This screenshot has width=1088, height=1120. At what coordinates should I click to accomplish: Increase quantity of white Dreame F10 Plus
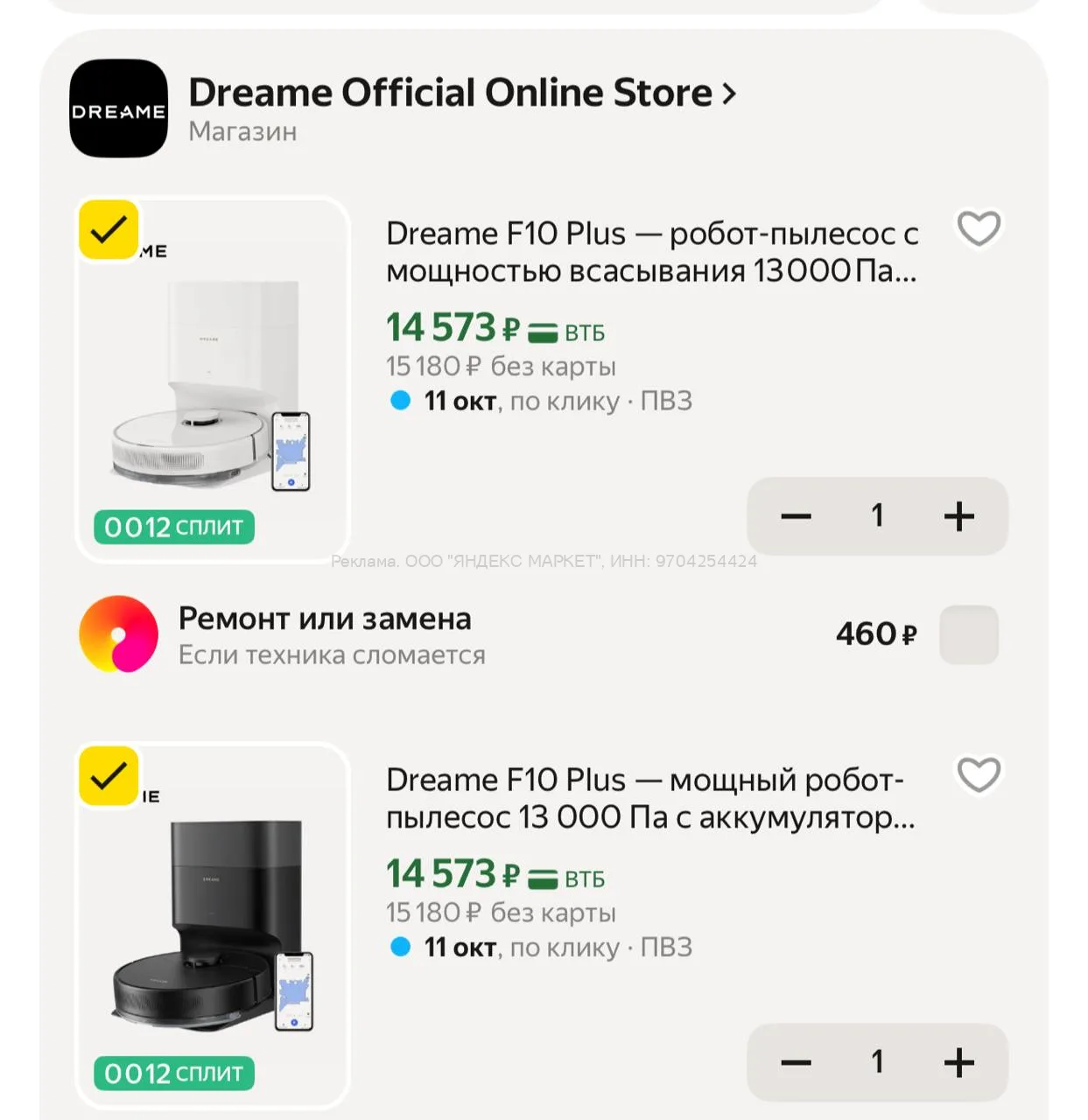[959, 516]
